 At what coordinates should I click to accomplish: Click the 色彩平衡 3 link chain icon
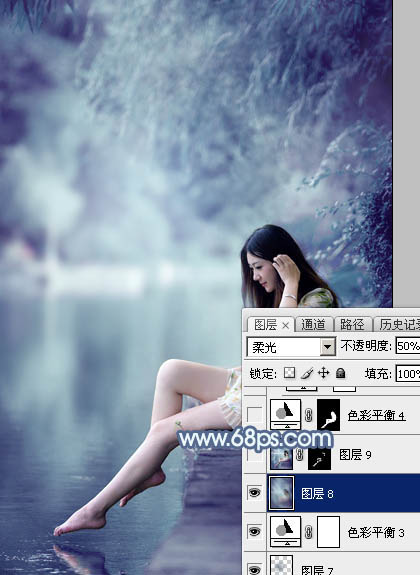click(x=308, y=532)
